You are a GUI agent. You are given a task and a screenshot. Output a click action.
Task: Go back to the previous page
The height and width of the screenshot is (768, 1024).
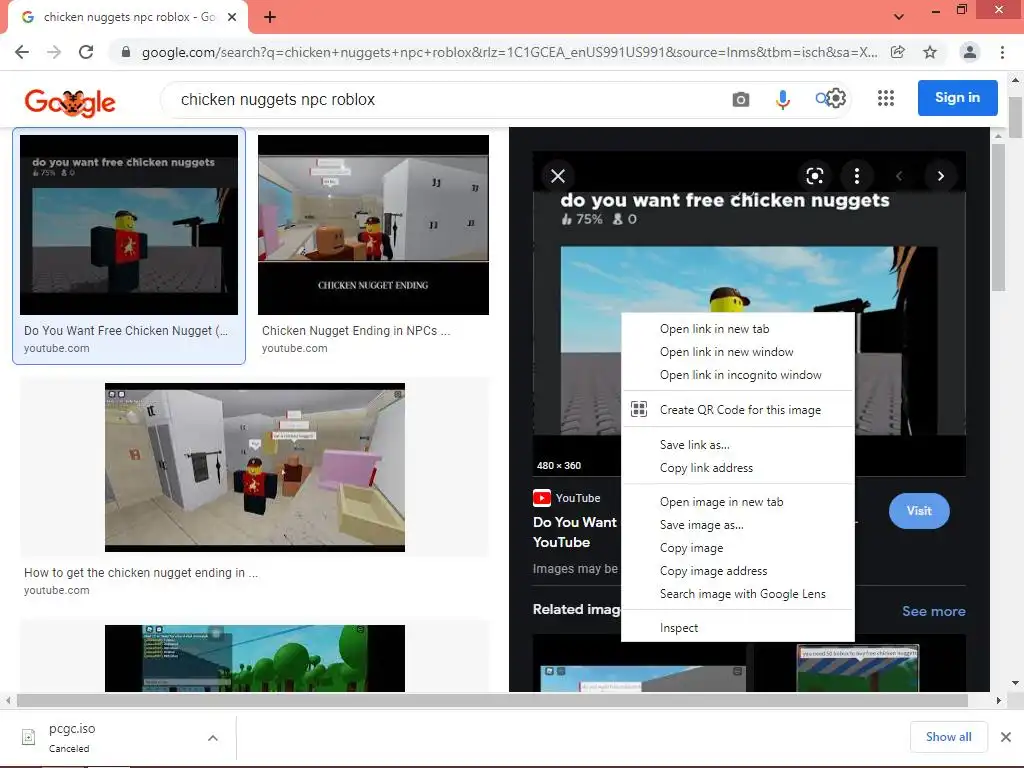pyautogui.click(x=22, y=52)
